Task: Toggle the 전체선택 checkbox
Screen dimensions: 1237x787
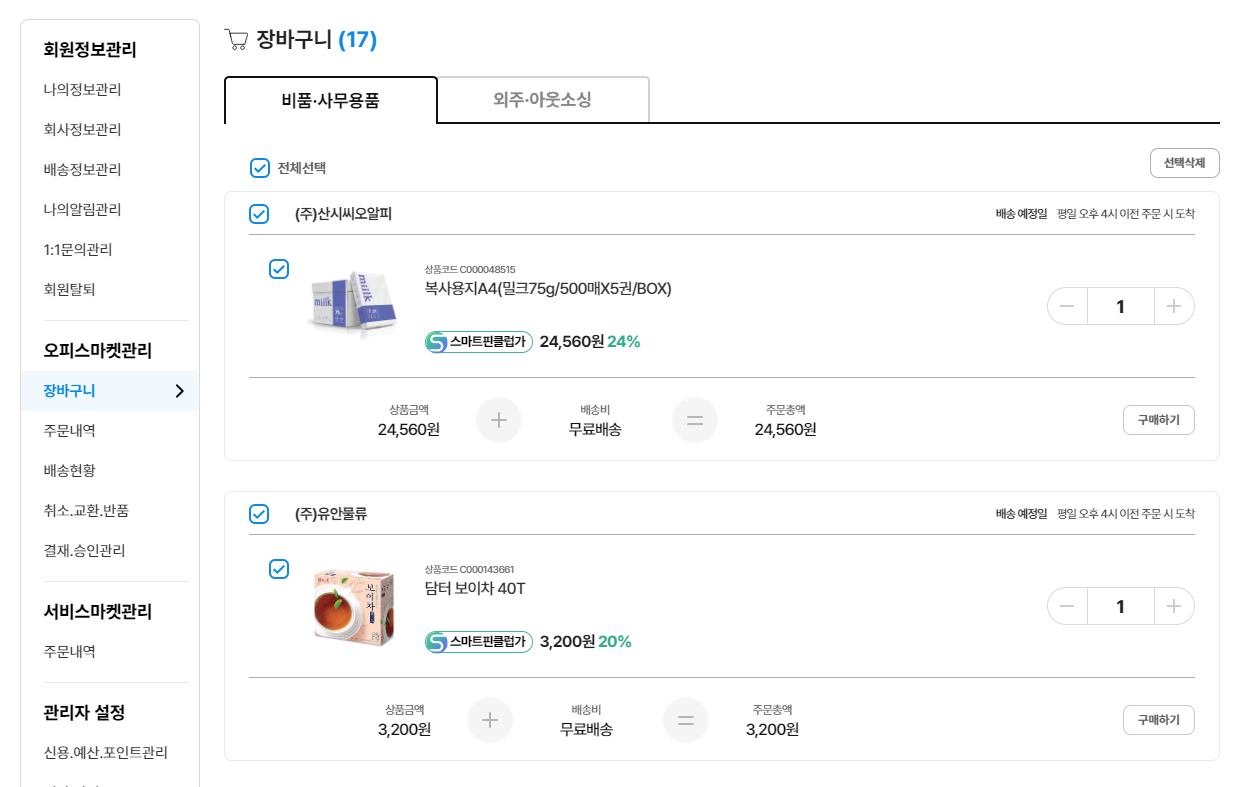Action: 260,168
